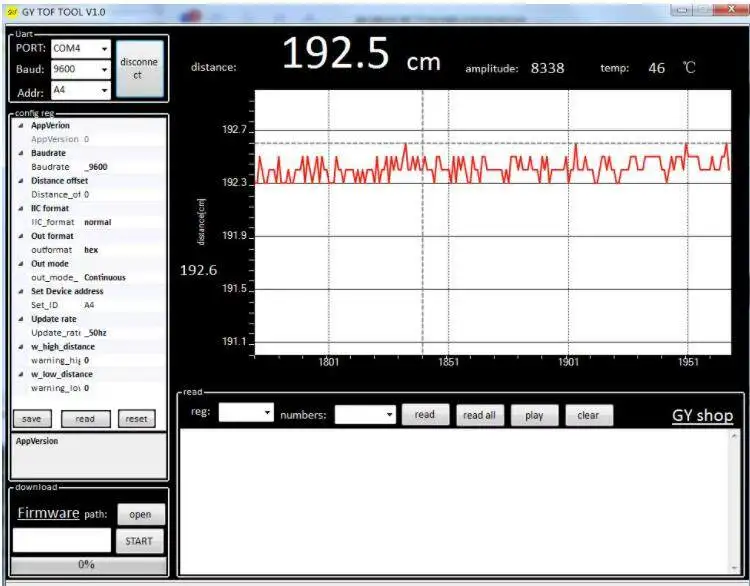The image size is (750, 586).
Task: Open the GY shop link
Action: pyautogui.click(x=702, y=416)
